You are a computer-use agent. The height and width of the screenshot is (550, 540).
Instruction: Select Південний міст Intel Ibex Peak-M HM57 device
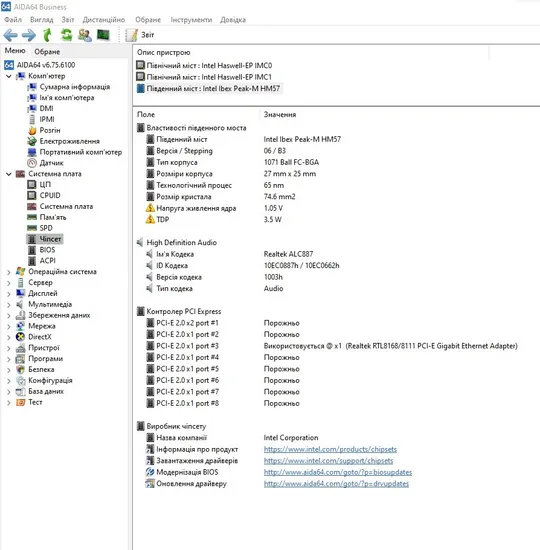208,88
